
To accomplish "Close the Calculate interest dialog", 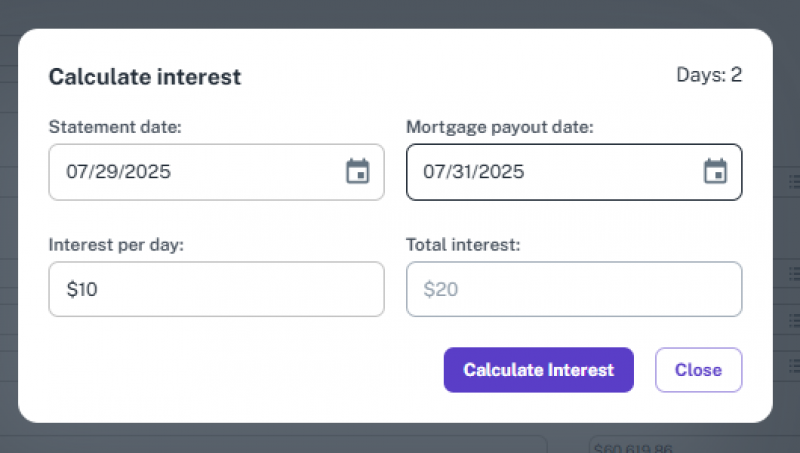I will (698, 370).
